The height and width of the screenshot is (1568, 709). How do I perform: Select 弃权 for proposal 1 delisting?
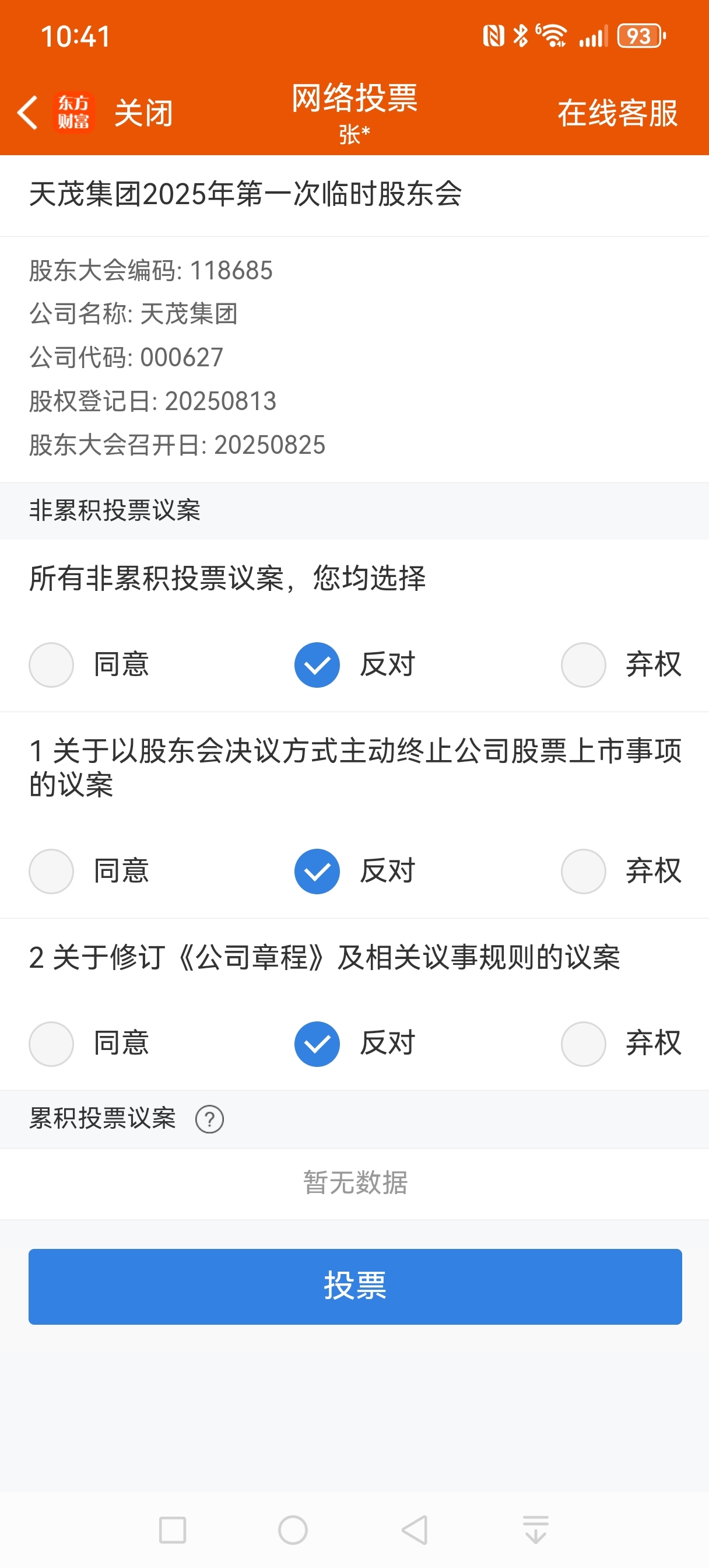622,870
